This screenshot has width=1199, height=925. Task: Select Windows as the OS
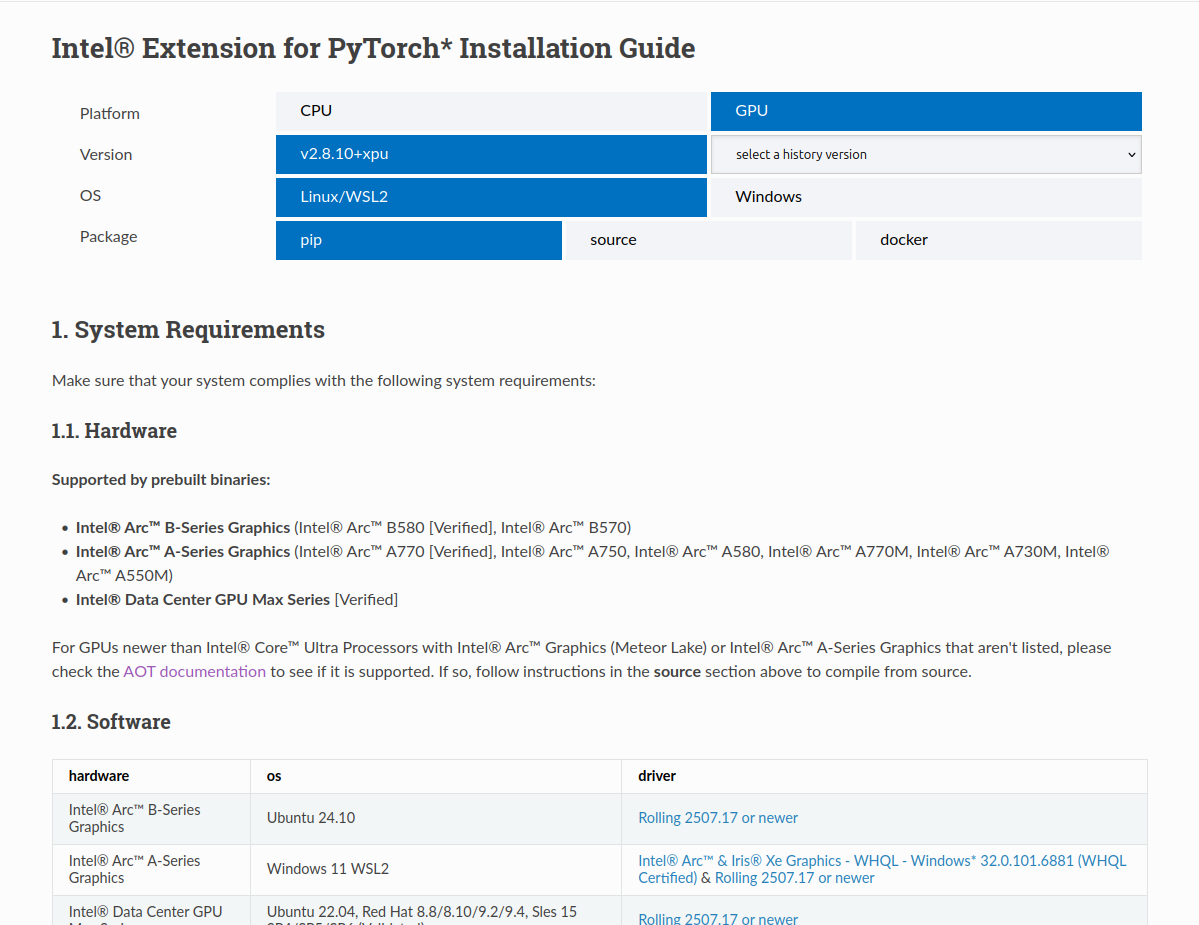pos(926,197)
